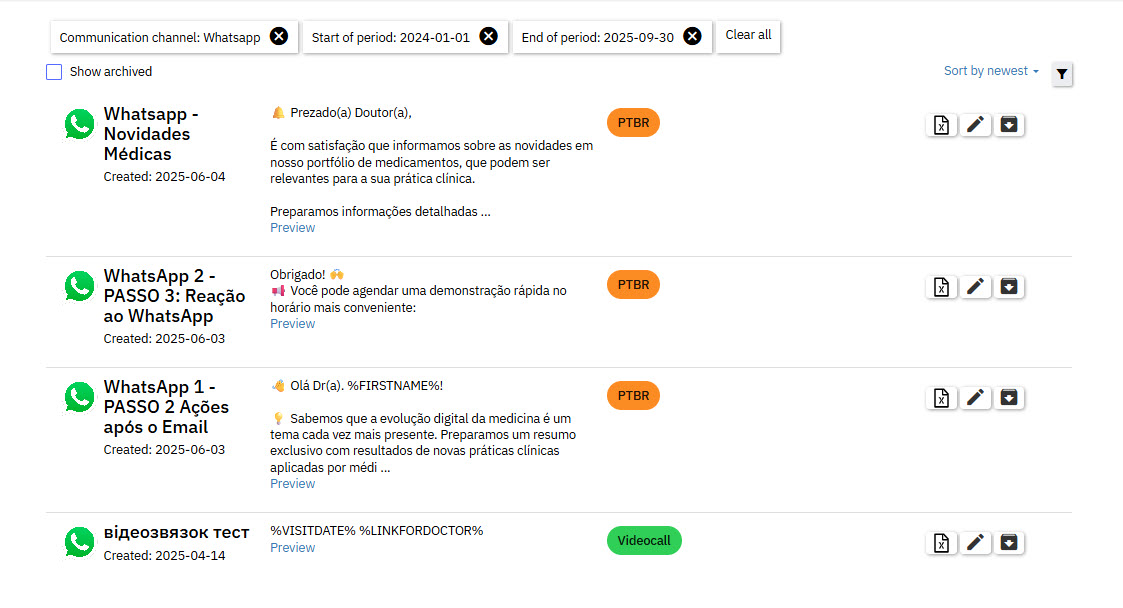The height and width of the screenshot is (608, 1123).
Task: Remove the Communication channel: Whatsapp filter
Action: [x=279, y=37]
